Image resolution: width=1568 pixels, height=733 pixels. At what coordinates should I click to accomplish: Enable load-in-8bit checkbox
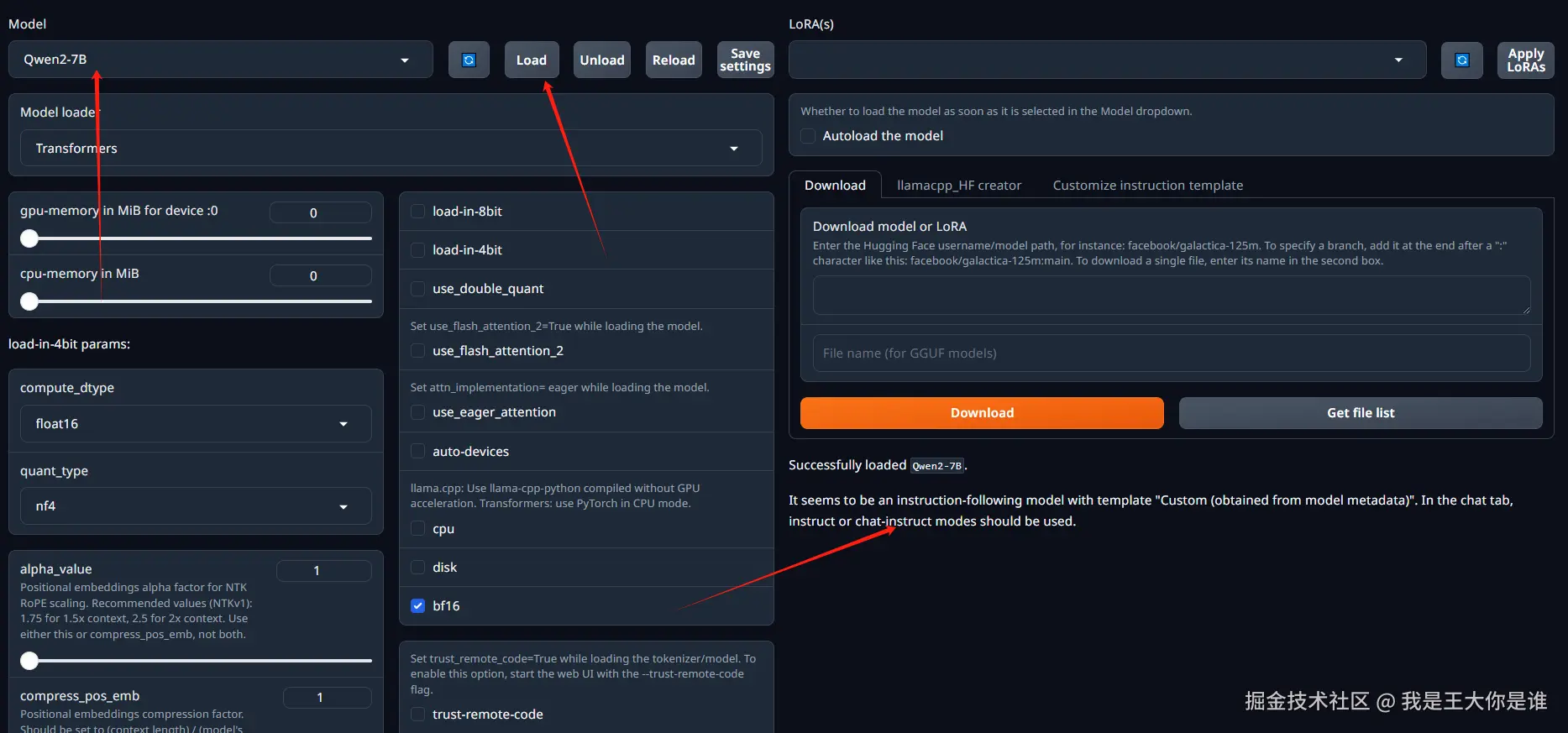coord(417,212)
